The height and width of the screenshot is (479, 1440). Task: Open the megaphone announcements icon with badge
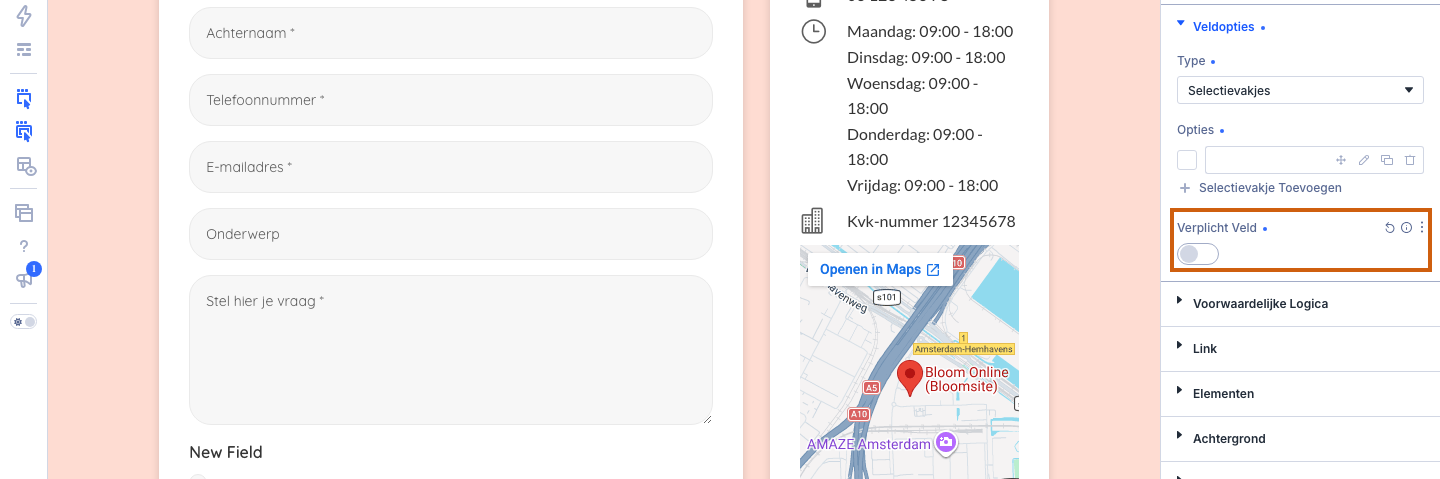click(x=24, y=280)
